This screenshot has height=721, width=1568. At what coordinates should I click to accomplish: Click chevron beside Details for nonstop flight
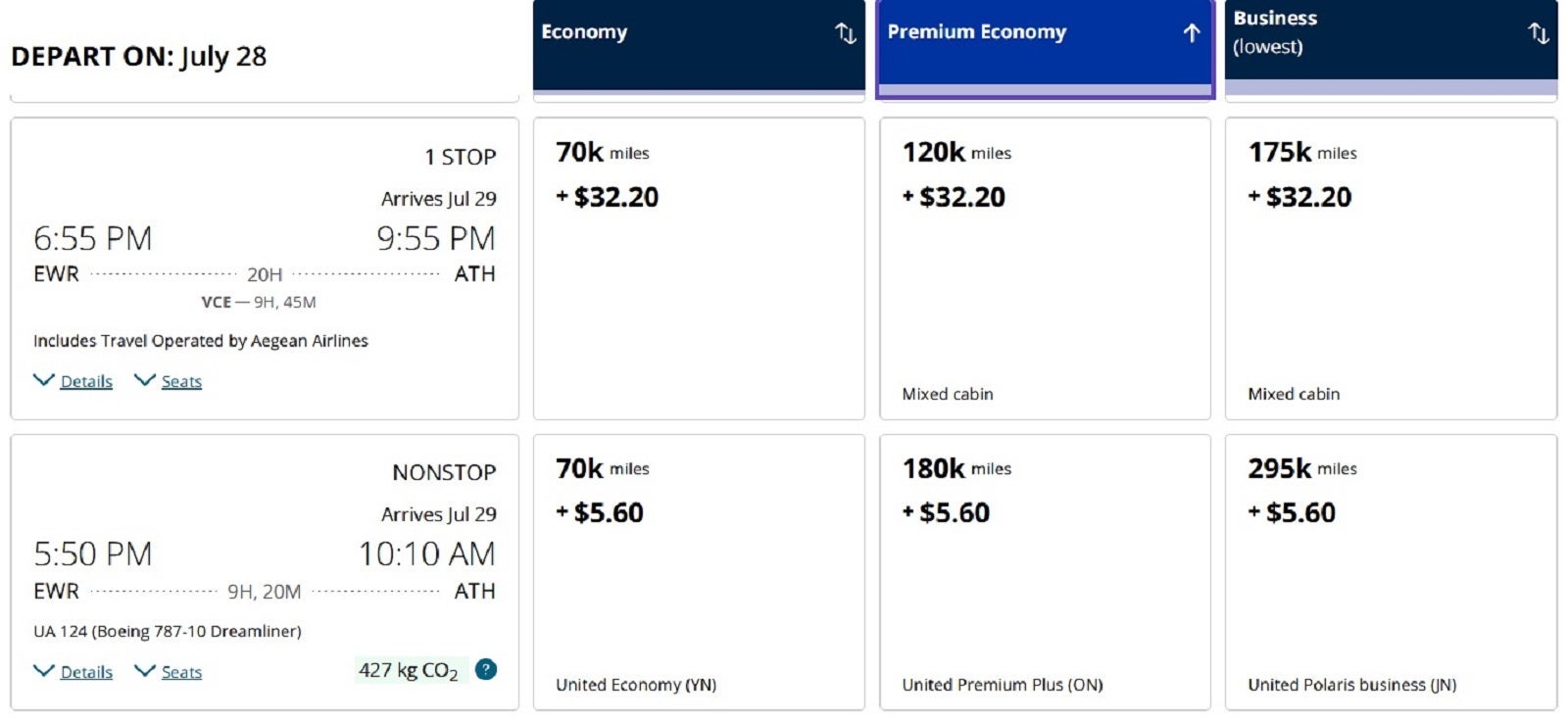coord(44,671)
